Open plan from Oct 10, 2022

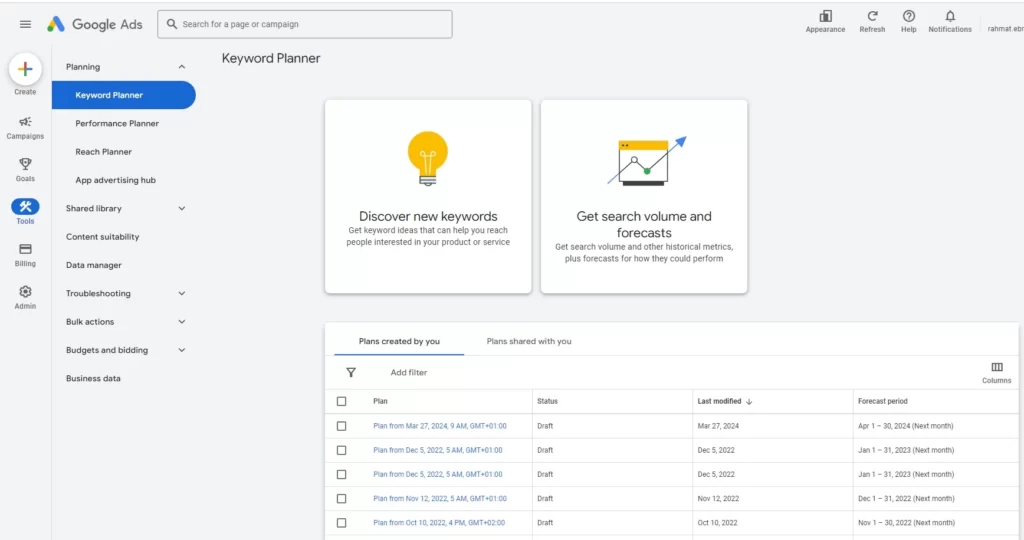(x=439, y=522)
